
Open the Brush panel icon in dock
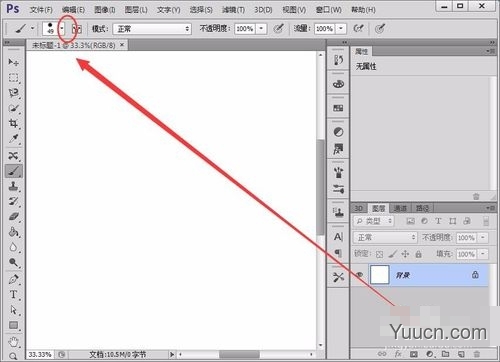[x=338, y=173]
